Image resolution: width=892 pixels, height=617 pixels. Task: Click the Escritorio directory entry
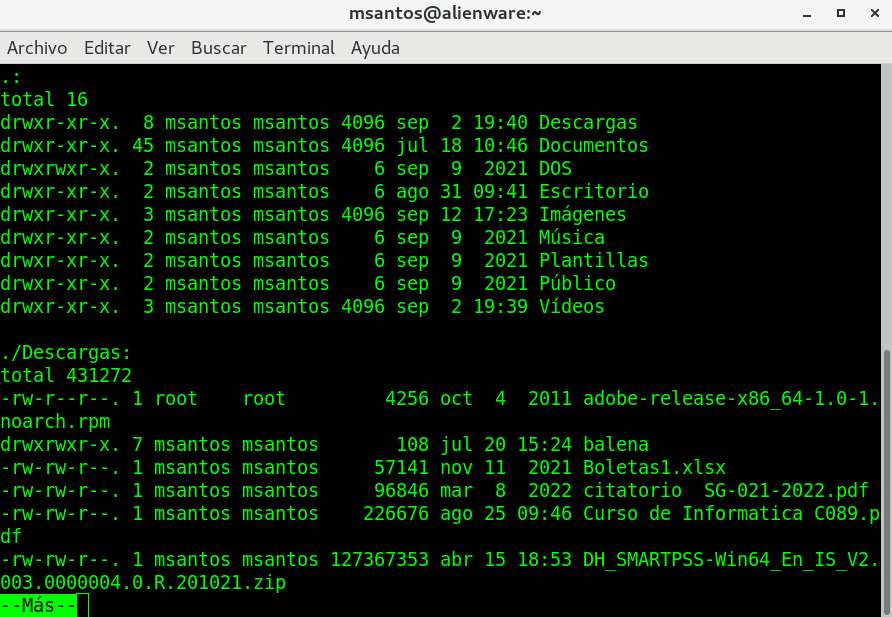coord(593,192)
